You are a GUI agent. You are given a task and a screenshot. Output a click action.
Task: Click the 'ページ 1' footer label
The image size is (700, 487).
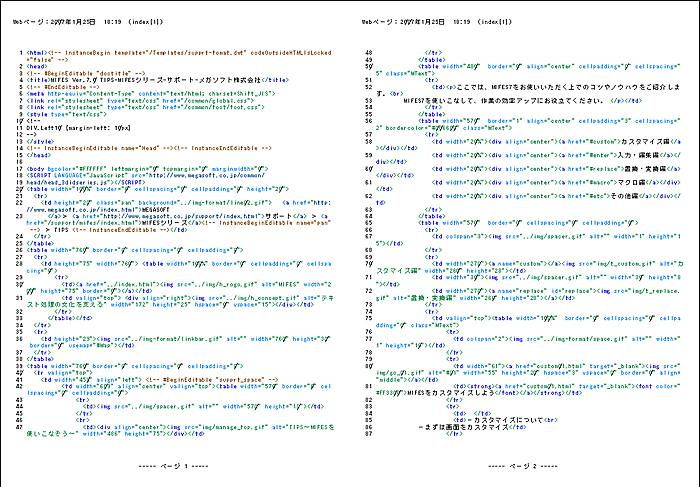click(173, 467)
